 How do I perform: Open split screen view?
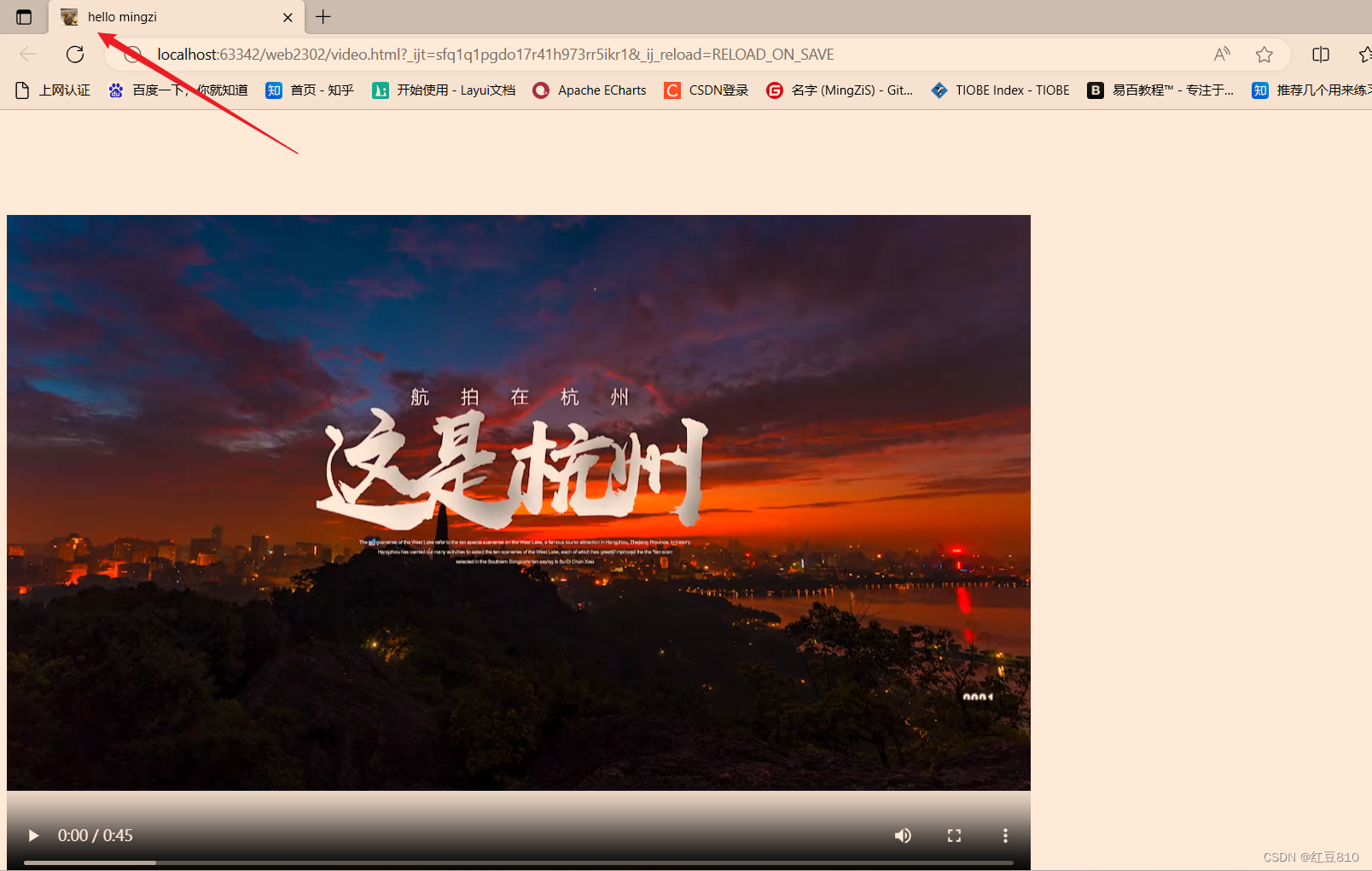coord(1321,55)
